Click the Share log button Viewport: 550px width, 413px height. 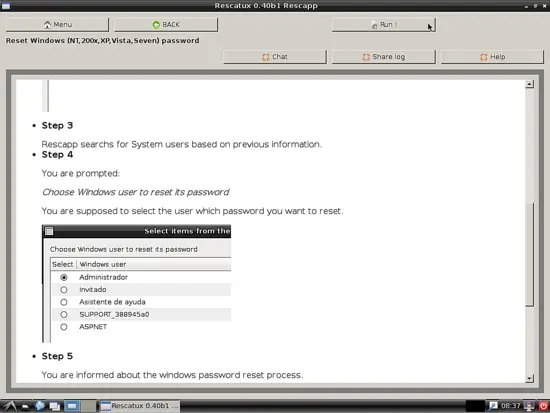point(384,57)
